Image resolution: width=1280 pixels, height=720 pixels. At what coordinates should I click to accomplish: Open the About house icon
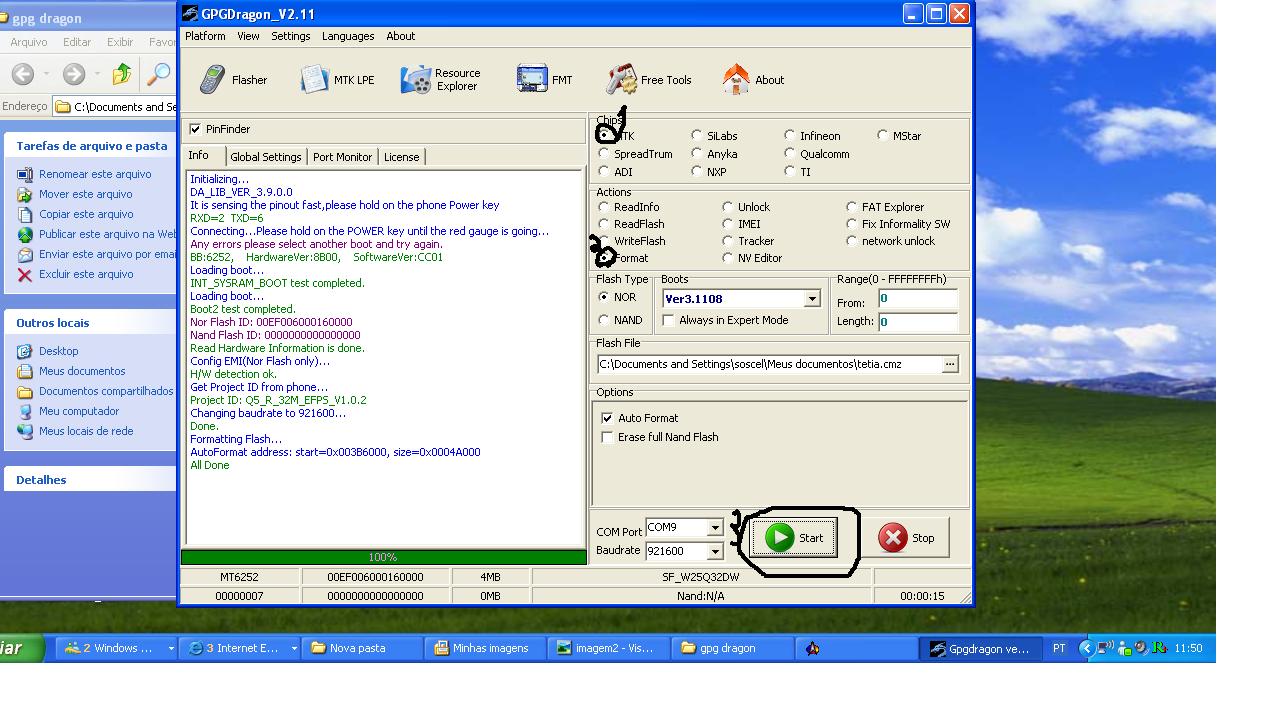(x=753, y=80)
